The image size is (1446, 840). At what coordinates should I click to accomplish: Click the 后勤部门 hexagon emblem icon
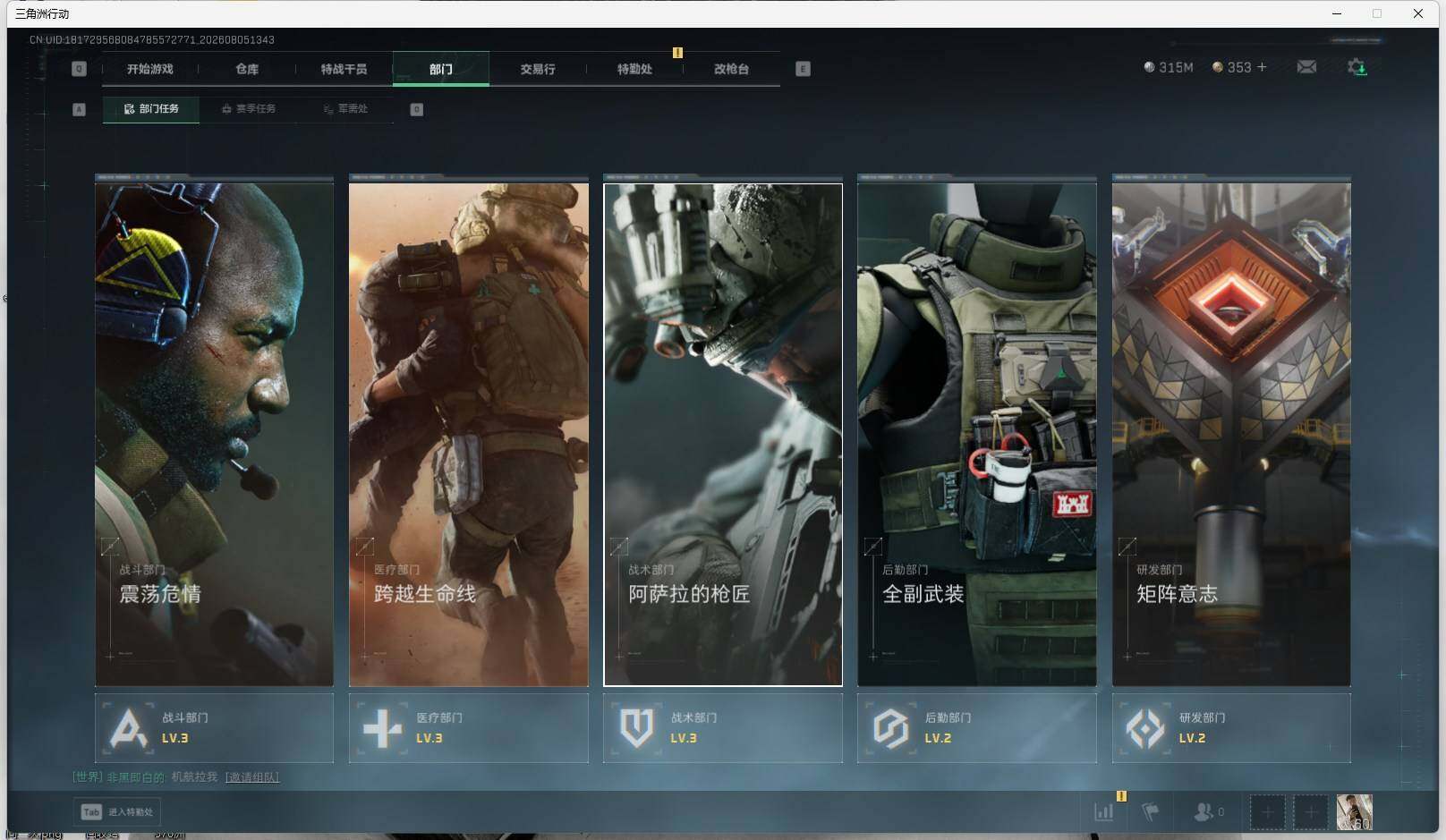pyautogui.click(x=891, y=728)
